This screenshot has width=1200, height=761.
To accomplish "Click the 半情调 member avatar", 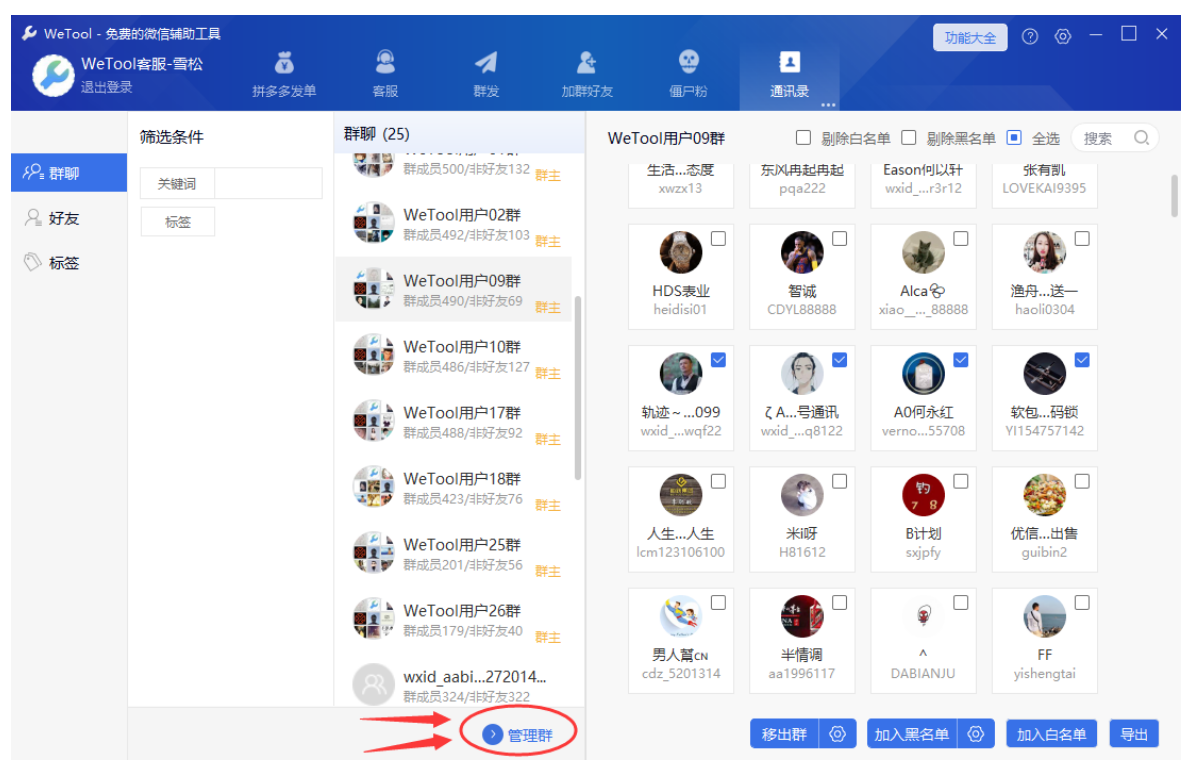I will 802,617.
